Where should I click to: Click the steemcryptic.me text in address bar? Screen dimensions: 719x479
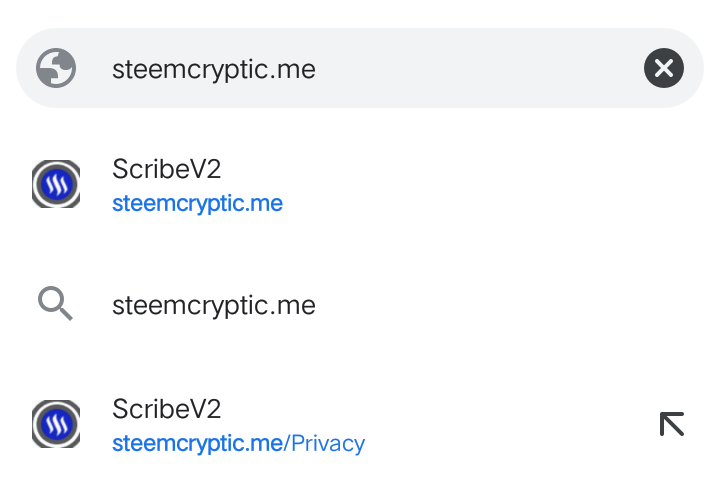coord(214,70)
